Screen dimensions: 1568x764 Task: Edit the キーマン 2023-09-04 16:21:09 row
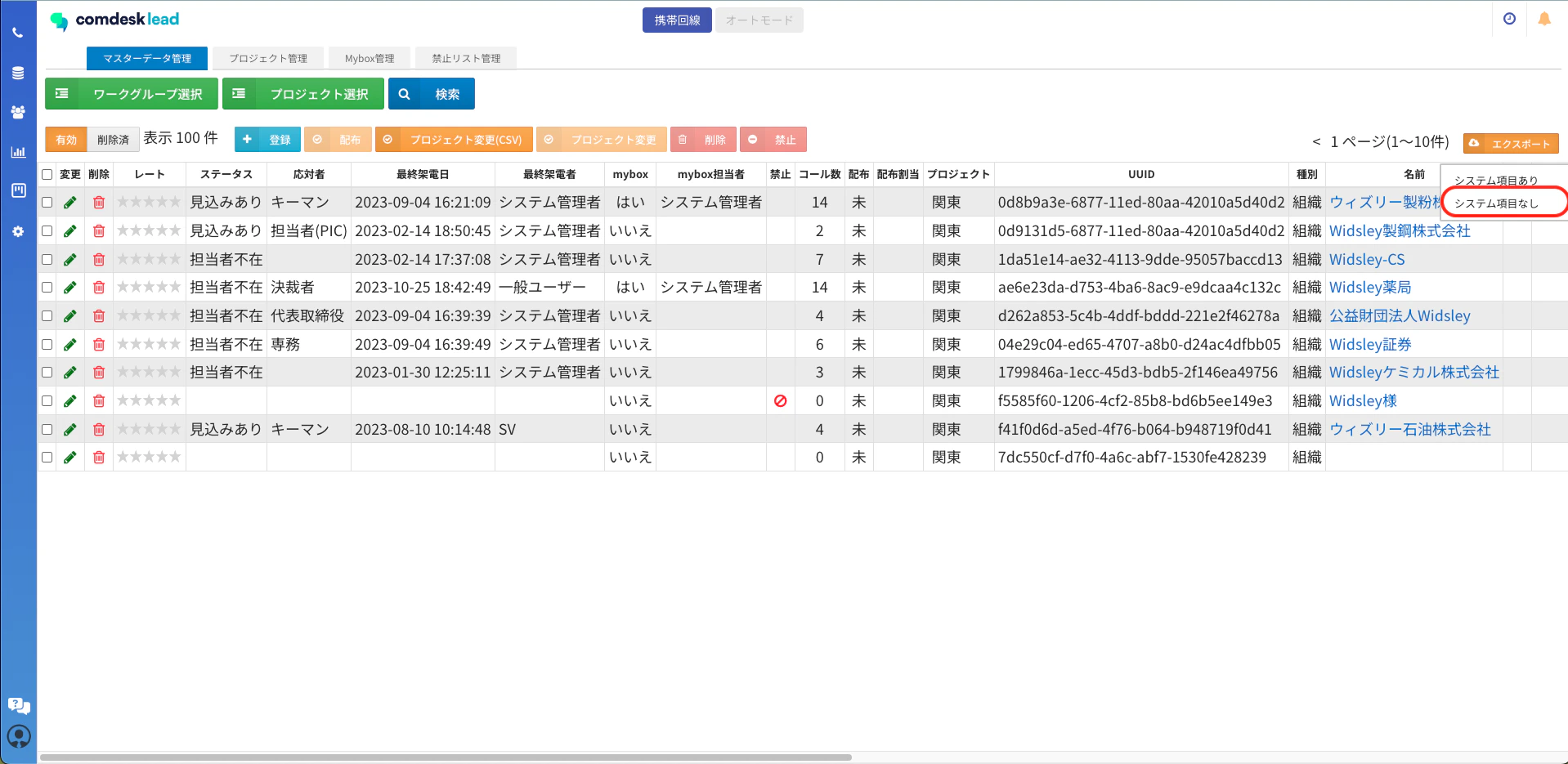(x=70, y=203)
